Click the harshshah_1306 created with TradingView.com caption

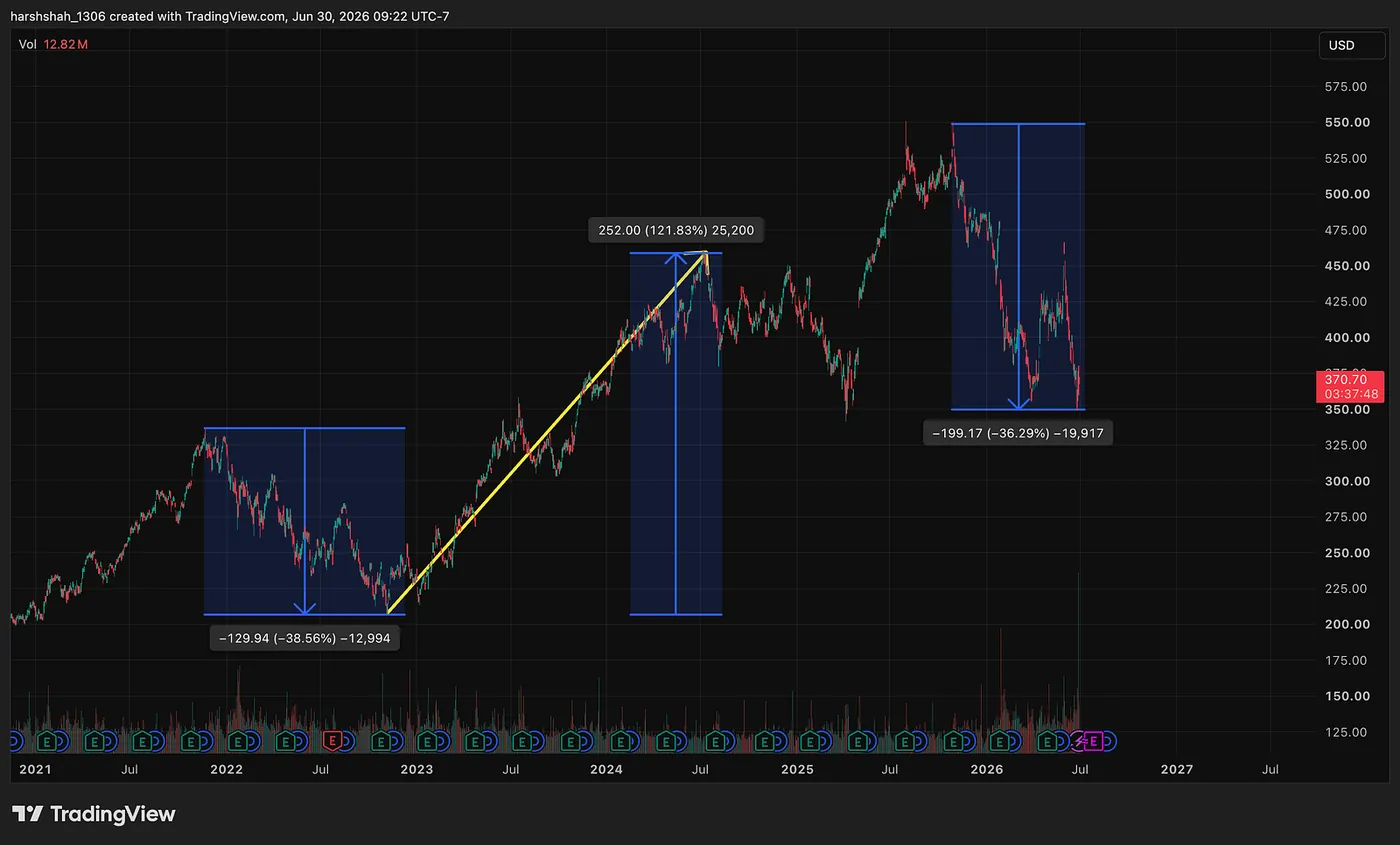[230, 16]
